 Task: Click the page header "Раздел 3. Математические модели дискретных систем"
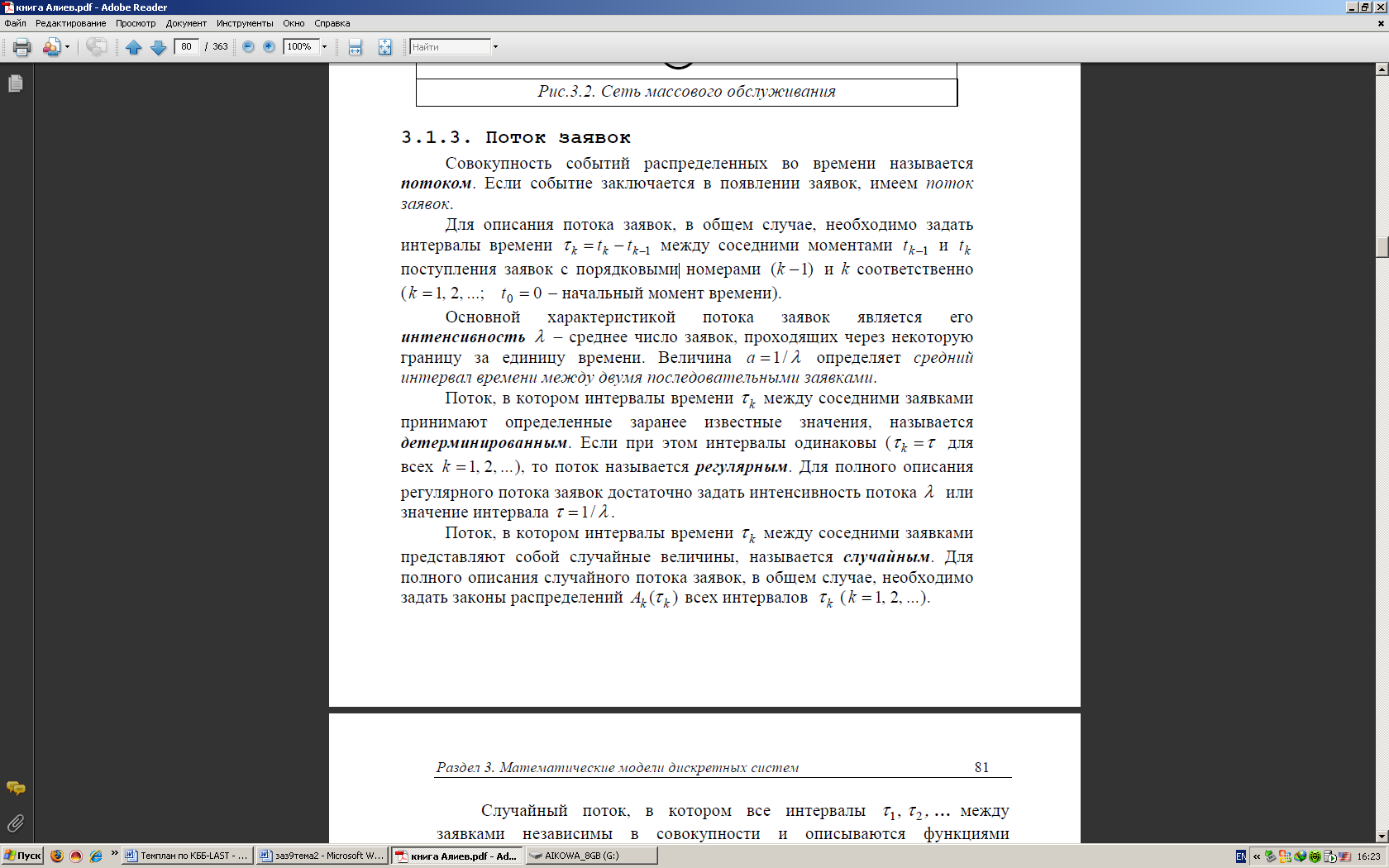(x=618, y=767)
